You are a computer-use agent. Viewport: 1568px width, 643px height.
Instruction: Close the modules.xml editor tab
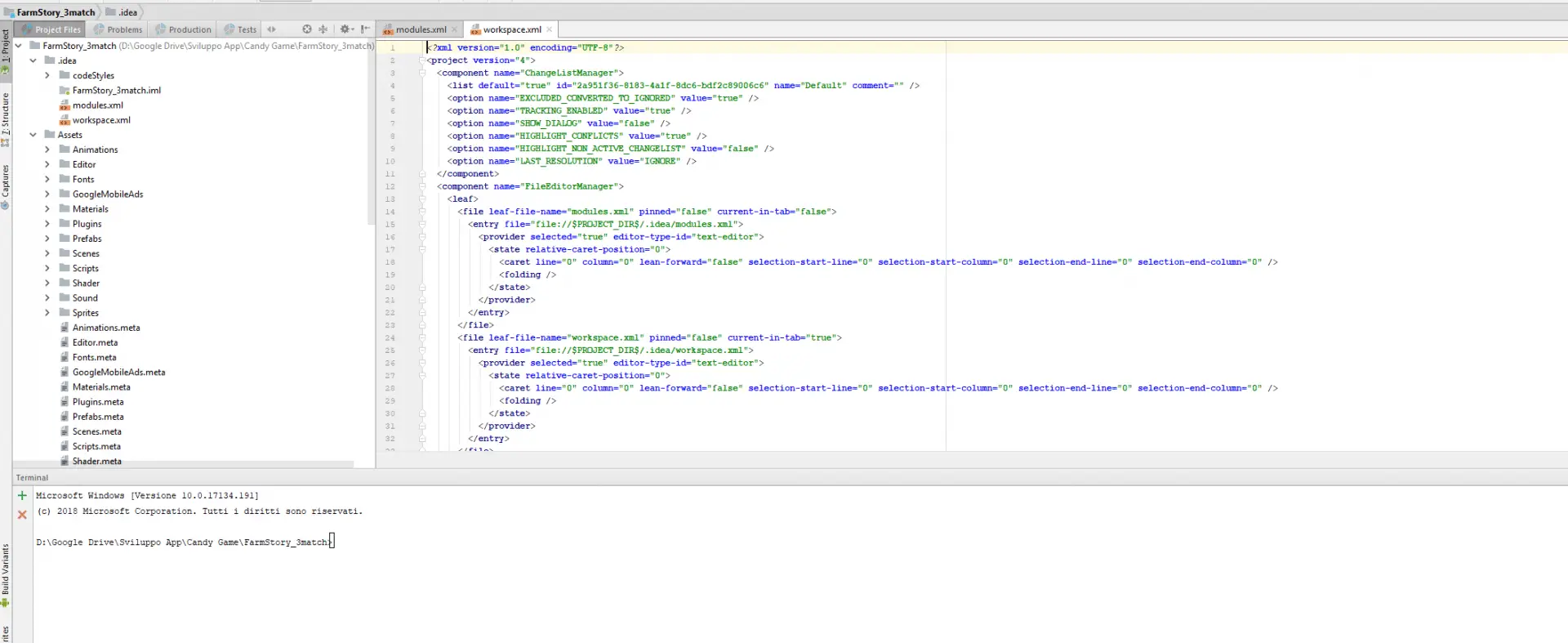point(455,29)
